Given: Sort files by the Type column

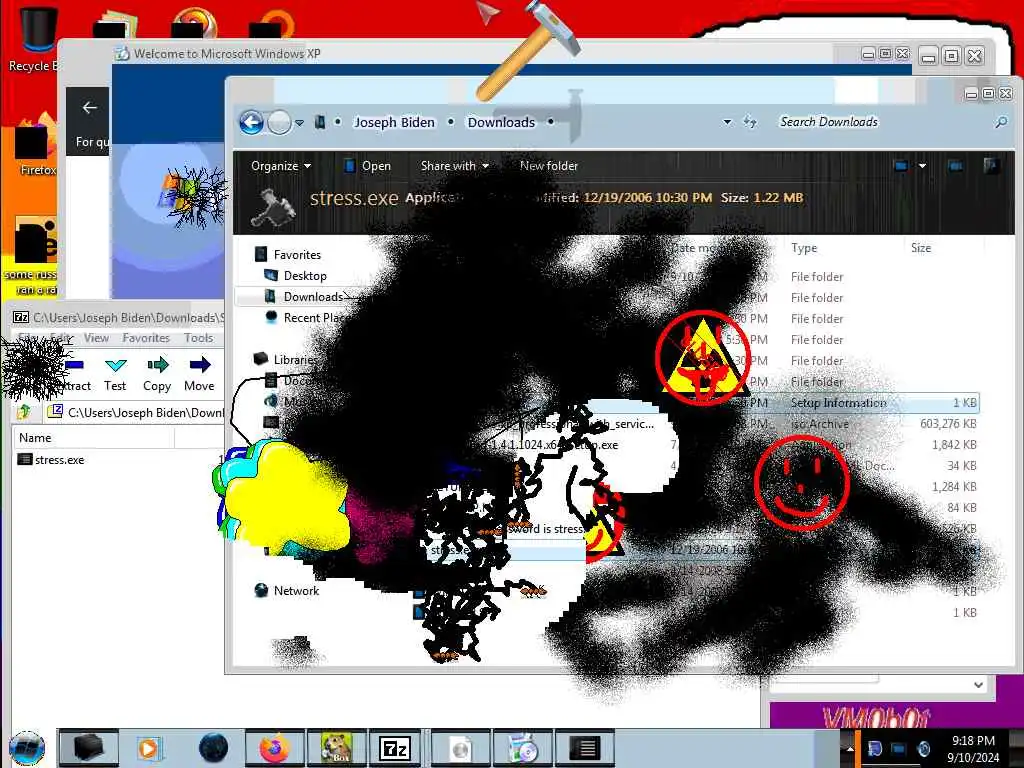Looking at the screenshot, I should 804,248.
